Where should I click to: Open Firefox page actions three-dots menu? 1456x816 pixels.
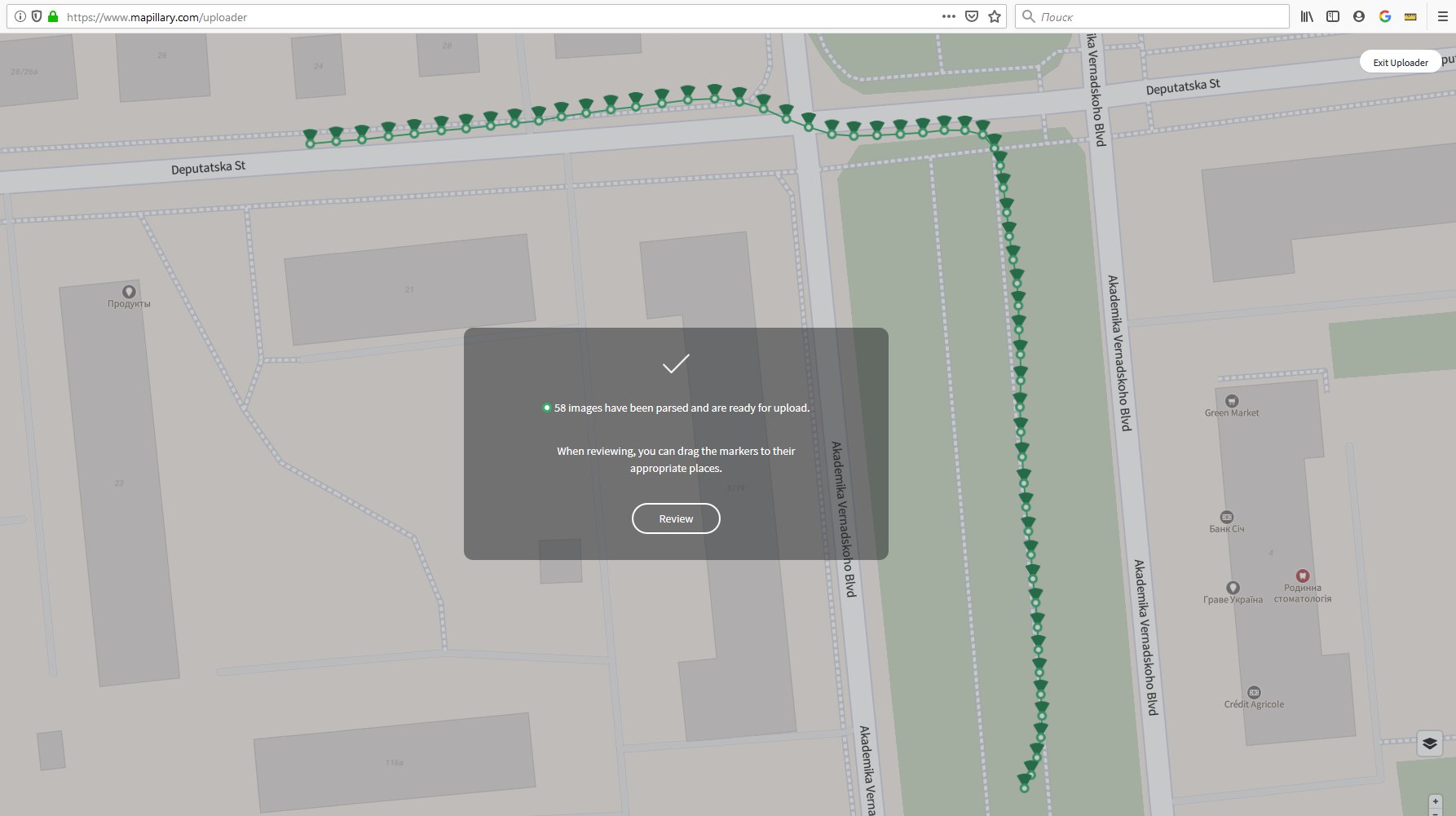(948, 16)
